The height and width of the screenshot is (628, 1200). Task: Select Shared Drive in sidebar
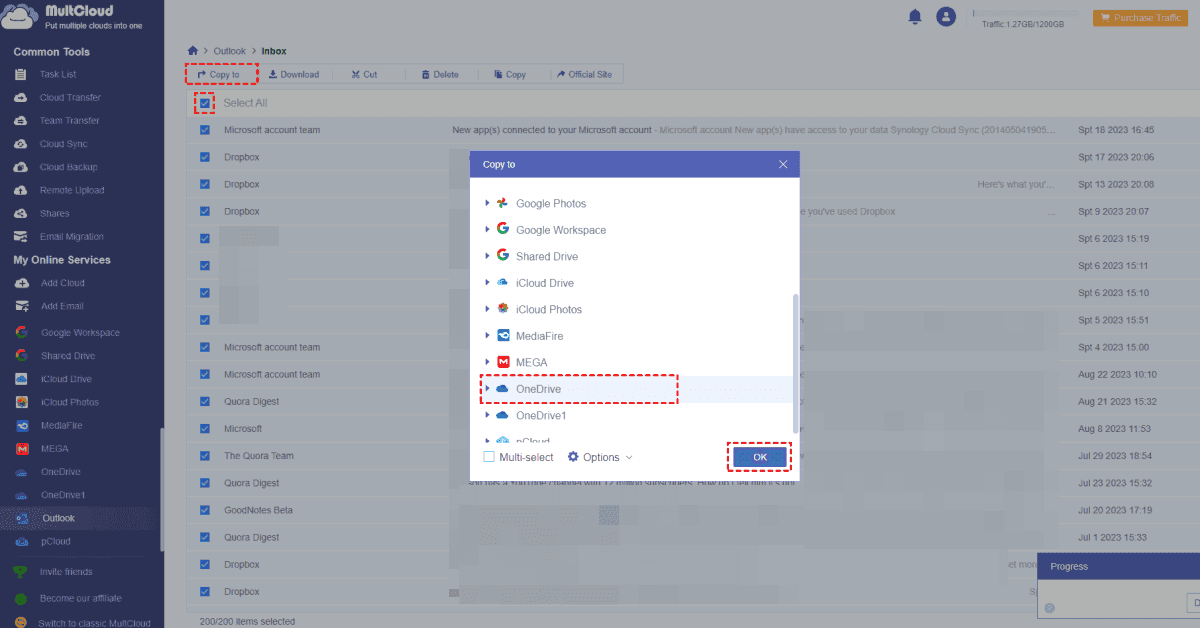[68, 356]
